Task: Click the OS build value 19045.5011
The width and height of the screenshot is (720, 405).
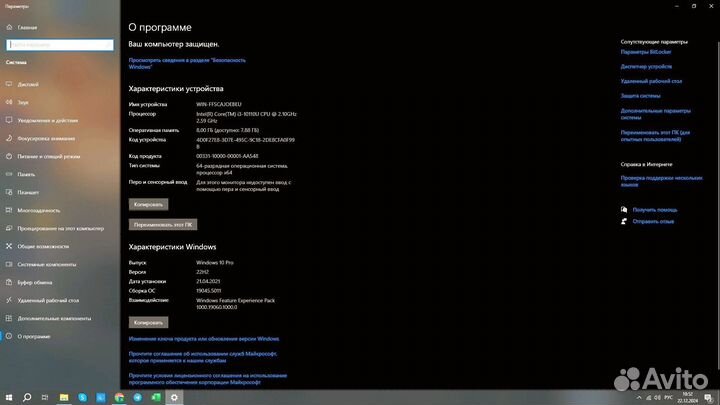Action: pos(208,291)
